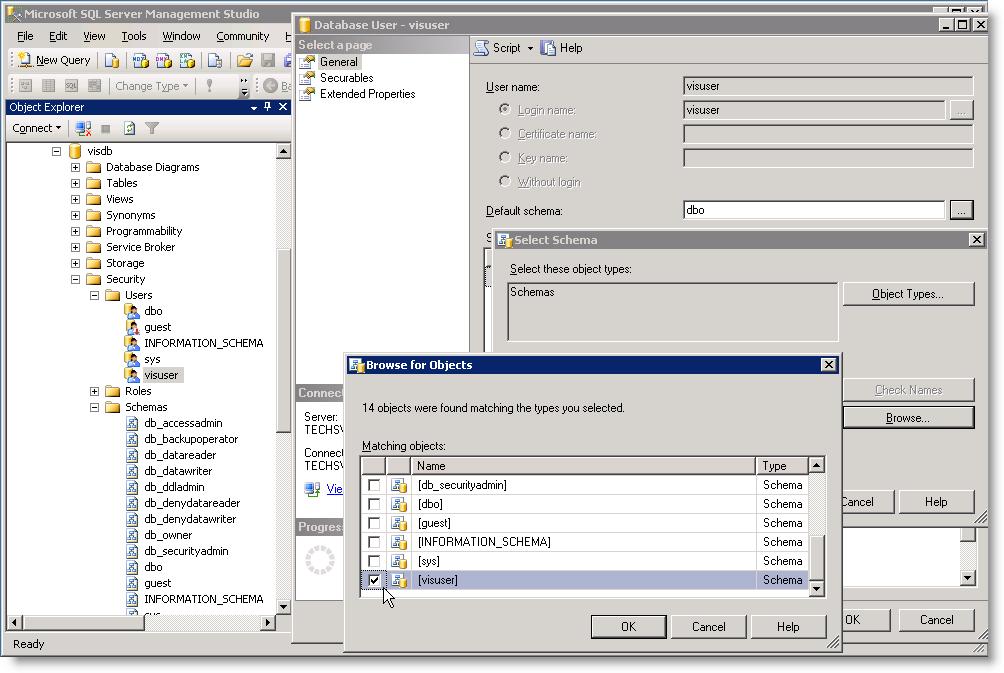Click Default schema ellipsis button

click(x=961, y=210)
